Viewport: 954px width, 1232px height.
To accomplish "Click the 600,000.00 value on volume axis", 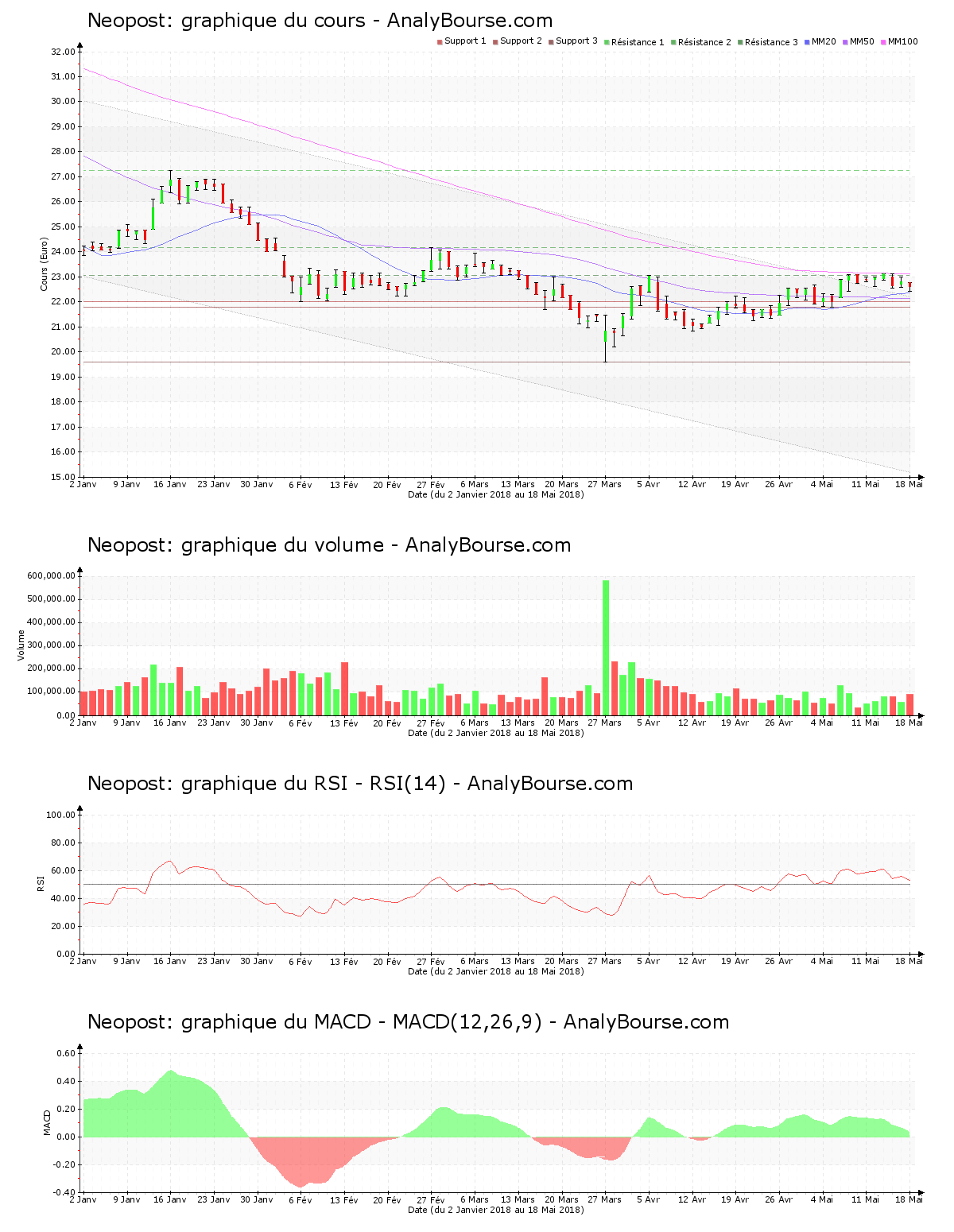I will tap(52, 575).
